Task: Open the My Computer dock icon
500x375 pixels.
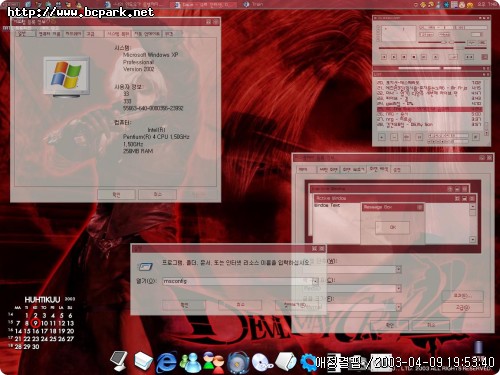Action: coord(118,360)
